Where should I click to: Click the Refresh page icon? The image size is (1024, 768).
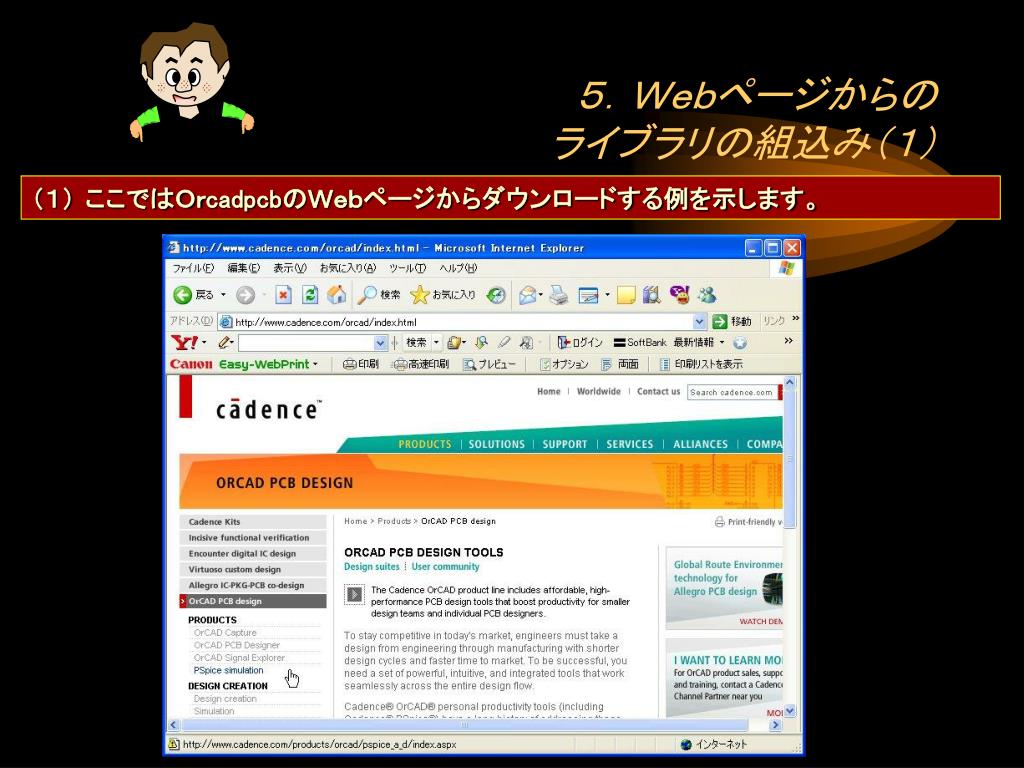pyautogui.click(x=310, y=295)
